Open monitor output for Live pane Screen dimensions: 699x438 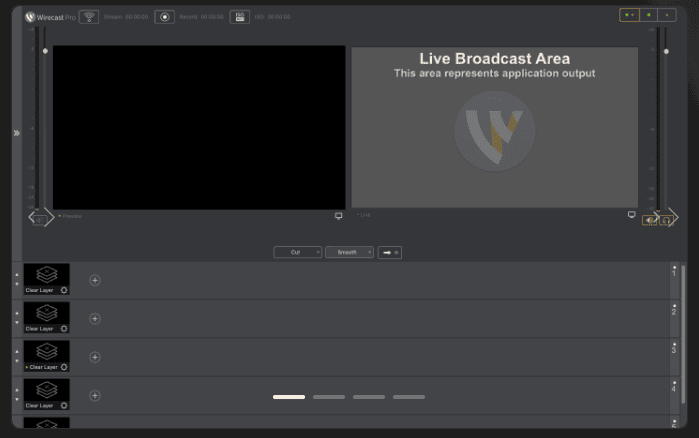[x=632, y=215]
